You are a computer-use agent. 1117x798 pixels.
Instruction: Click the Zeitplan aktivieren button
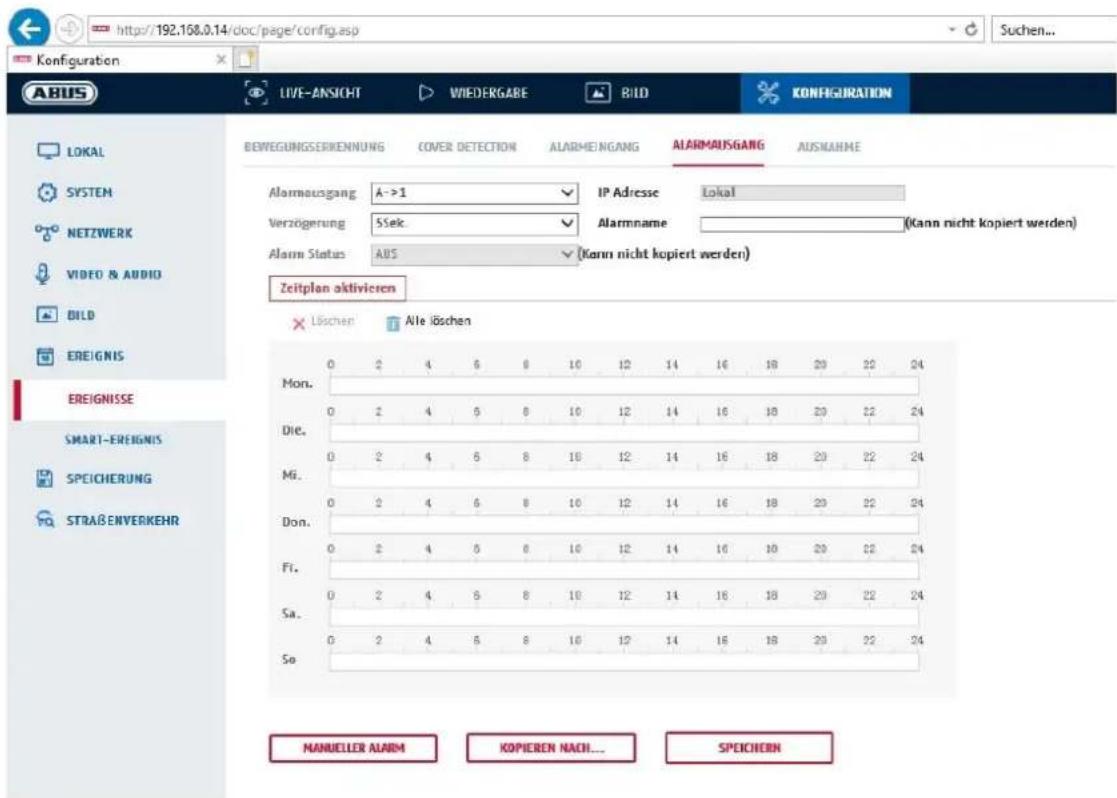338,289
